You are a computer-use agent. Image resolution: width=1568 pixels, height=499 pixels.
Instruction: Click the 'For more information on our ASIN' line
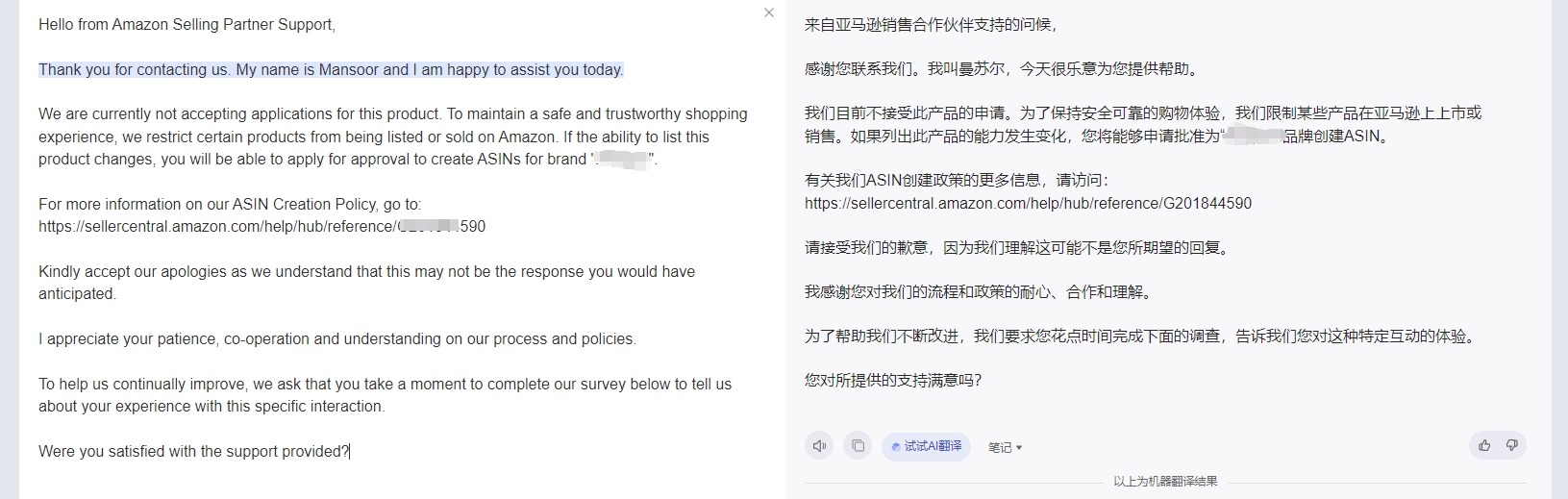230,204
